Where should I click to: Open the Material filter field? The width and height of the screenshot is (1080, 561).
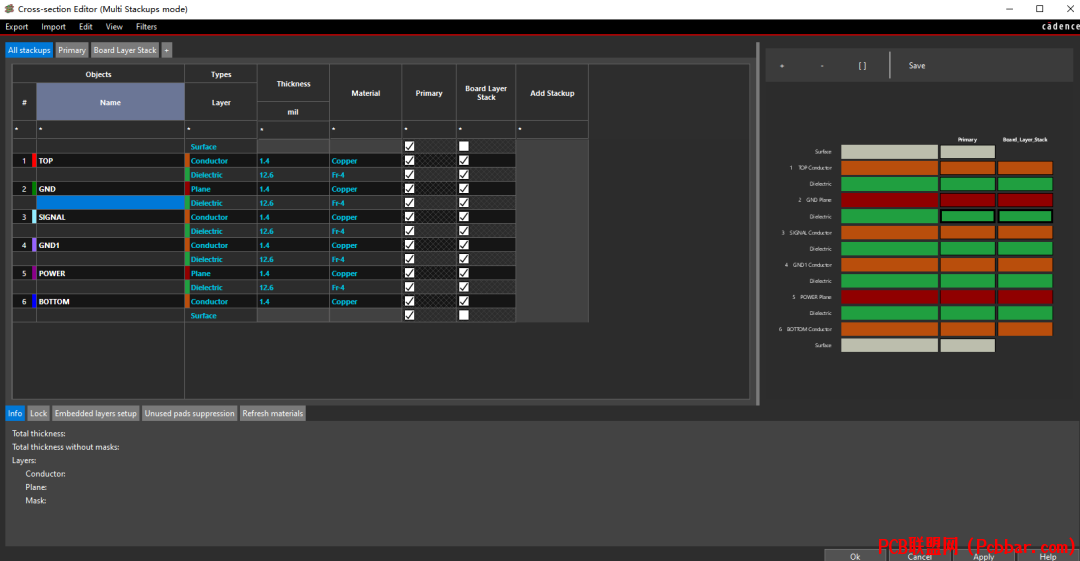(365, 130)
